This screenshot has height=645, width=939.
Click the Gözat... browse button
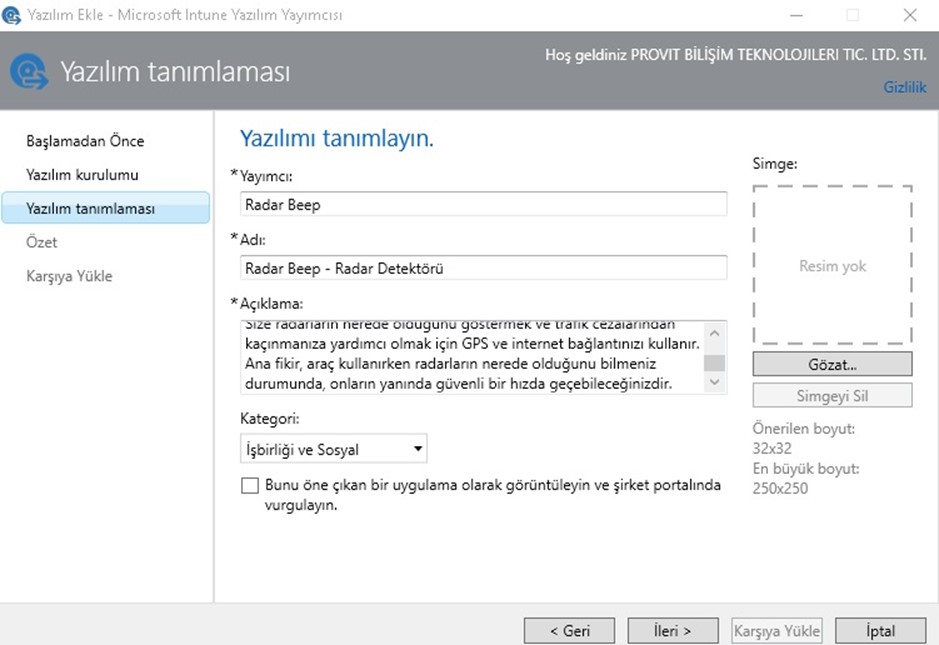[x=832, y=364]
